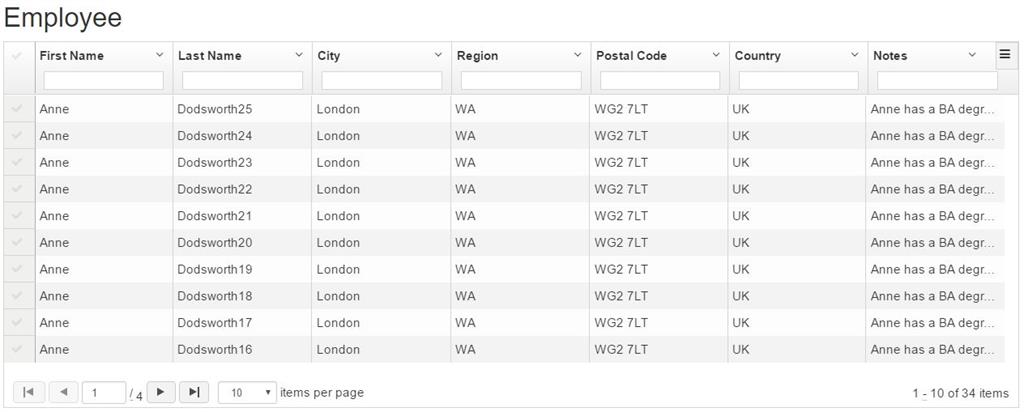Image resolution: width=1024 pixels, height=412 pixels.
Task: Select the Dodsworth25 row checkmark
Action: 17,109
